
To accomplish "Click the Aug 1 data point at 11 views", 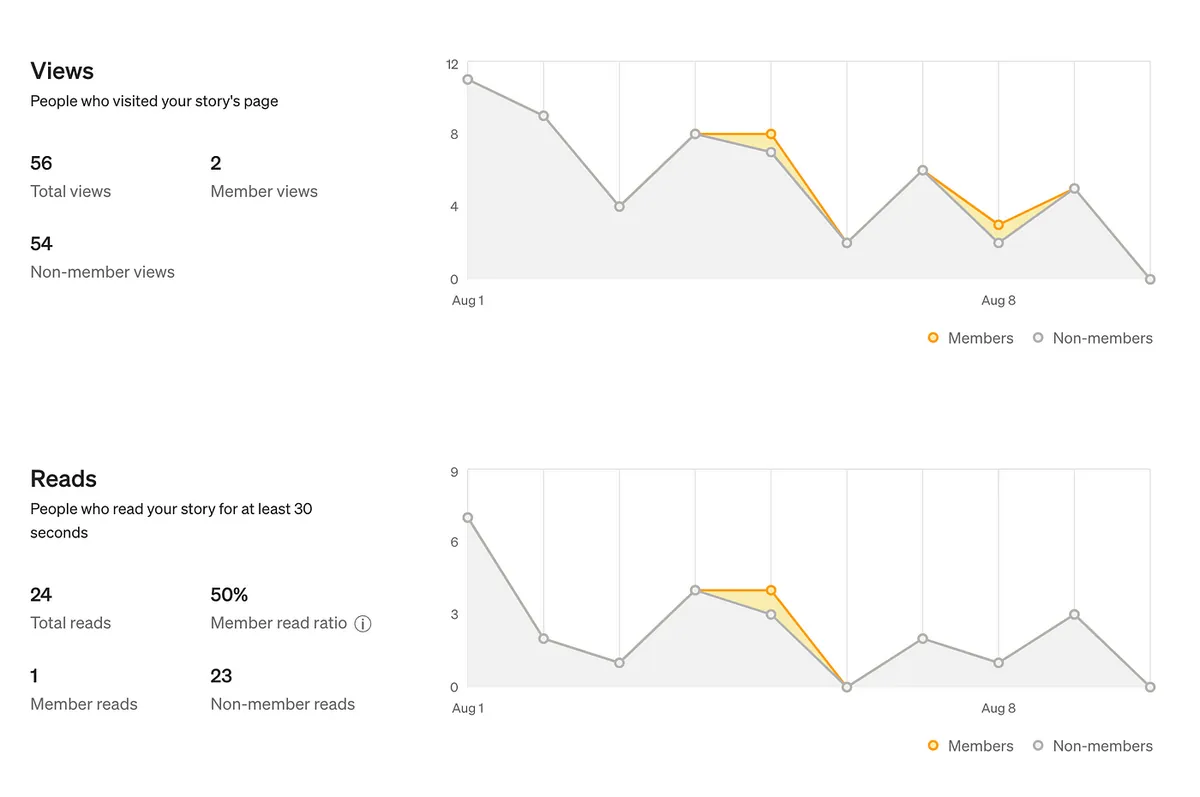I will tap(468, 80).
